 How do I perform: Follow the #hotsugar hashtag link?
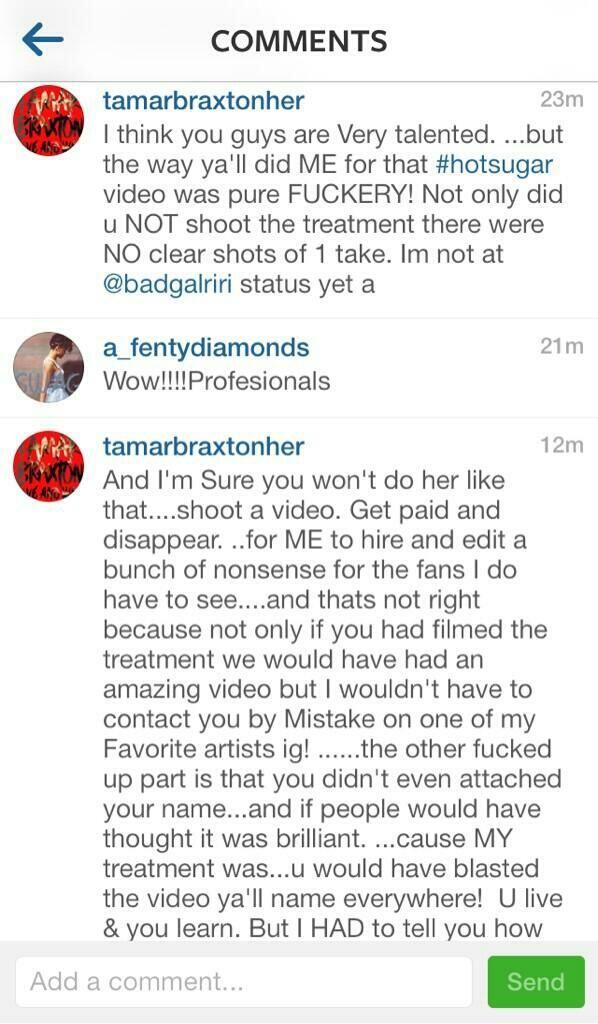pos(494,164)
